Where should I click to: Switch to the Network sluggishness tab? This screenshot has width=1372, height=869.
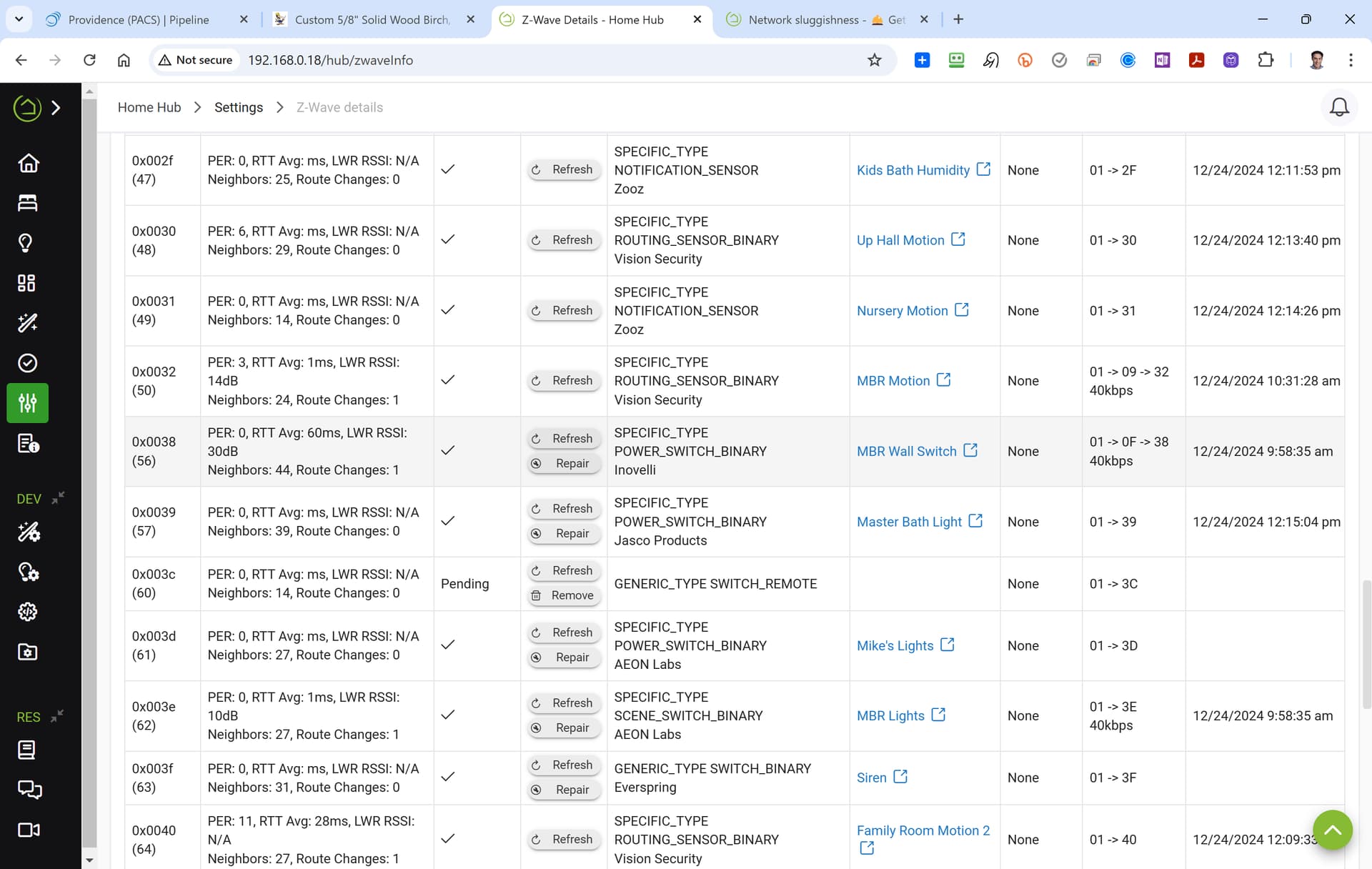coord(827,20)
